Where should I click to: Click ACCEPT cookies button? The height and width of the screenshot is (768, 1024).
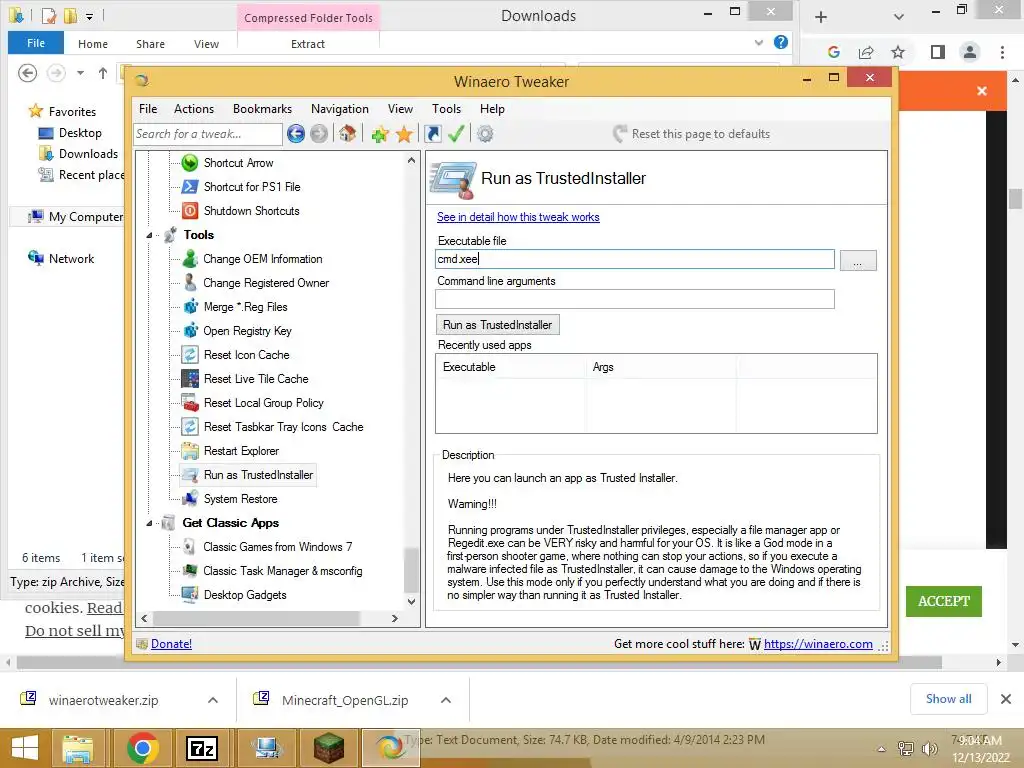click(x=944, y=601)
